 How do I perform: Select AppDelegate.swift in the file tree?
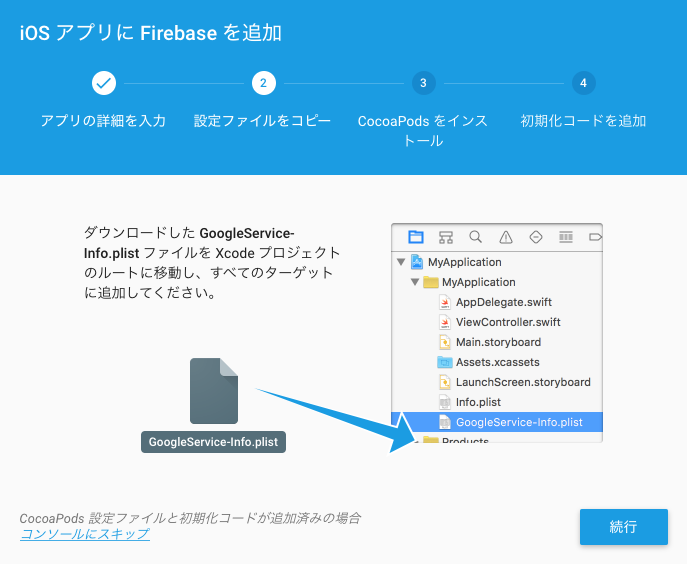497,302
